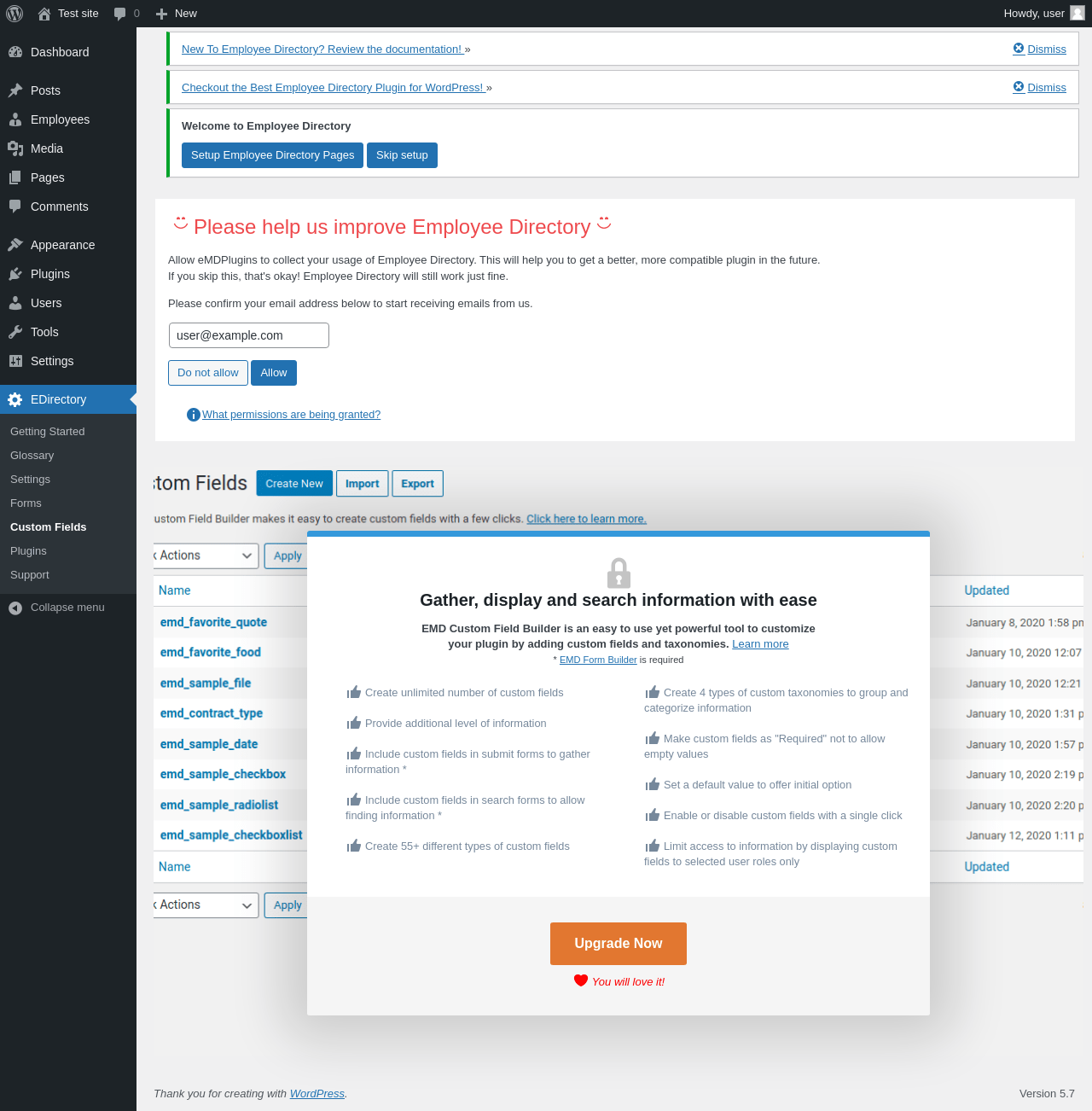This screenshot has height=1111, width=1092.
Task: Click the Appearance paintbrush icon
Action: click(15, 245)
